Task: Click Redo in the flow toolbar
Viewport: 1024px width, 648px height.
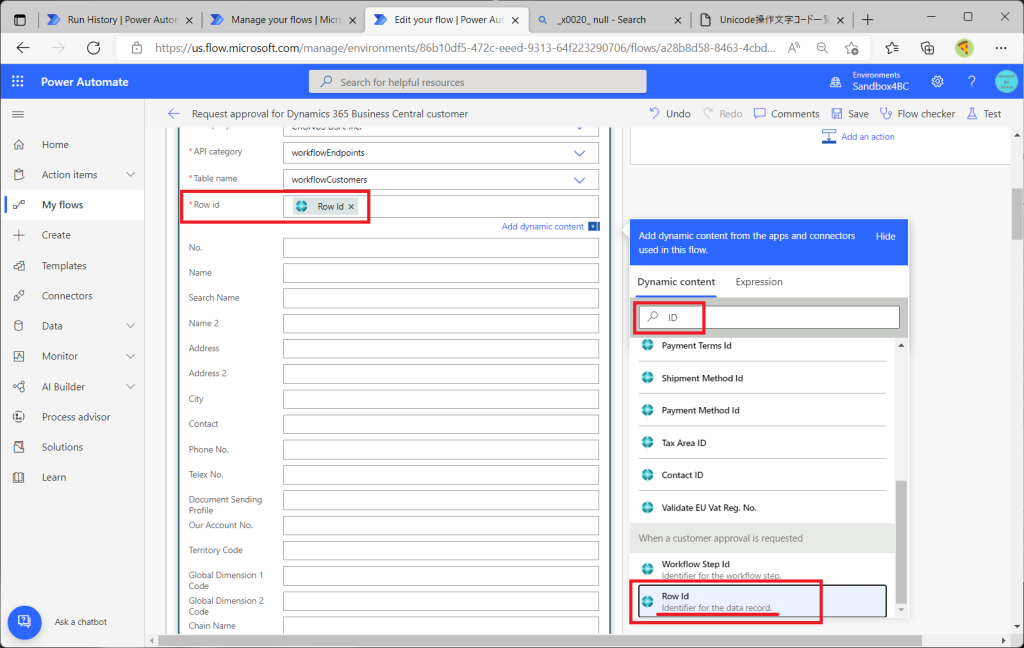Action: [x=723, y=114]
